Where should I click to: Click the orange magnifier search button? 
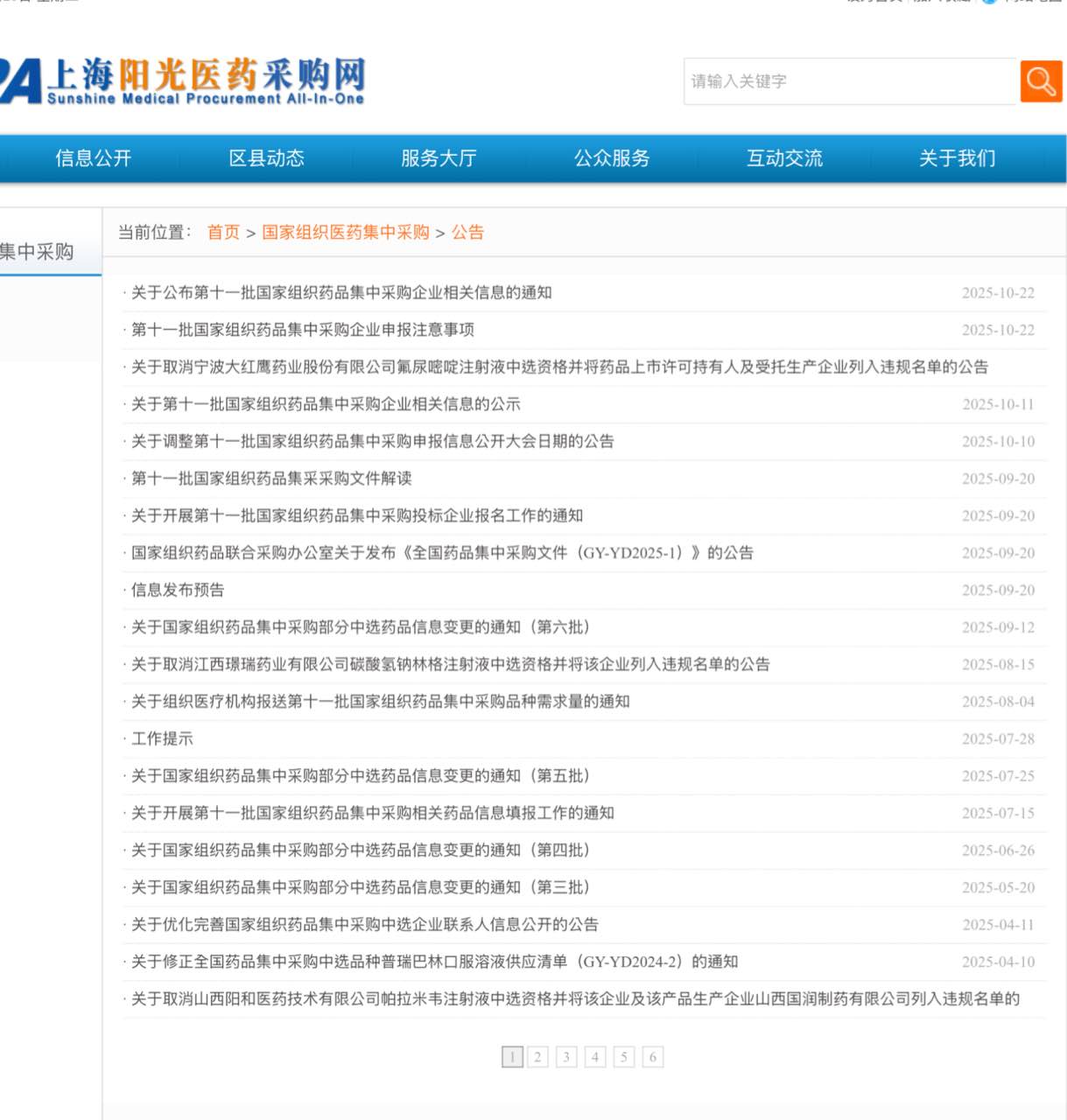pyautogui.click(x=1041, y=81)
